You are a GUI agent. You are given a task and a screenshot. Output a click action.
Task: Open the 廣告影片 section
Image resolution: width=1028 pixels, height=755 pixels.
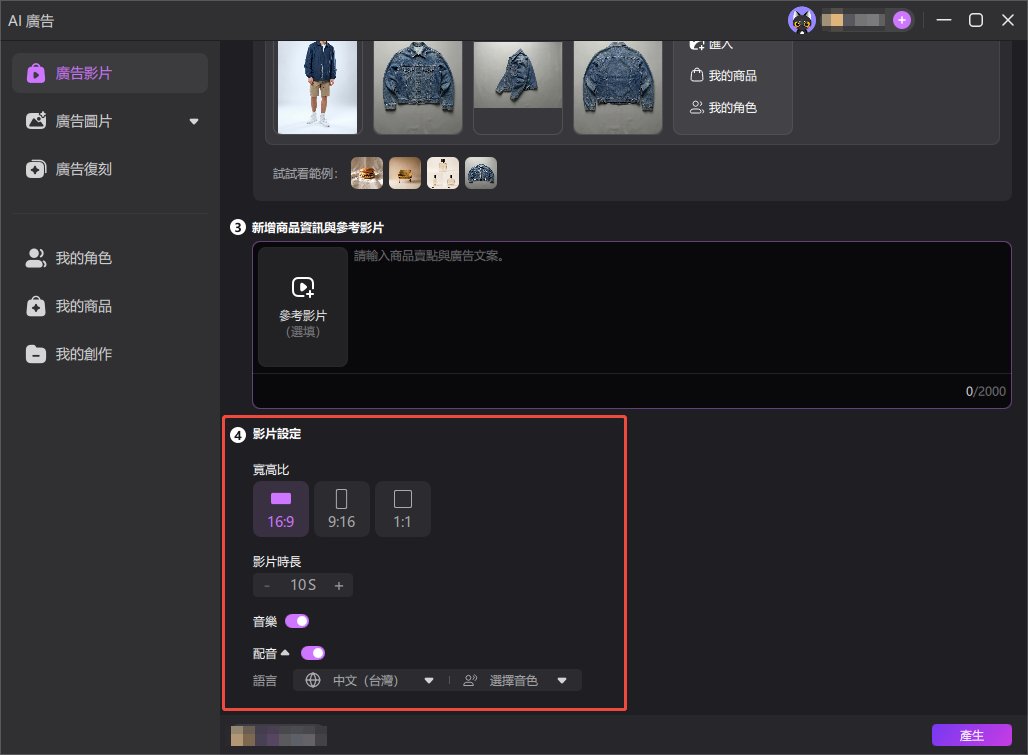[110, 73]
